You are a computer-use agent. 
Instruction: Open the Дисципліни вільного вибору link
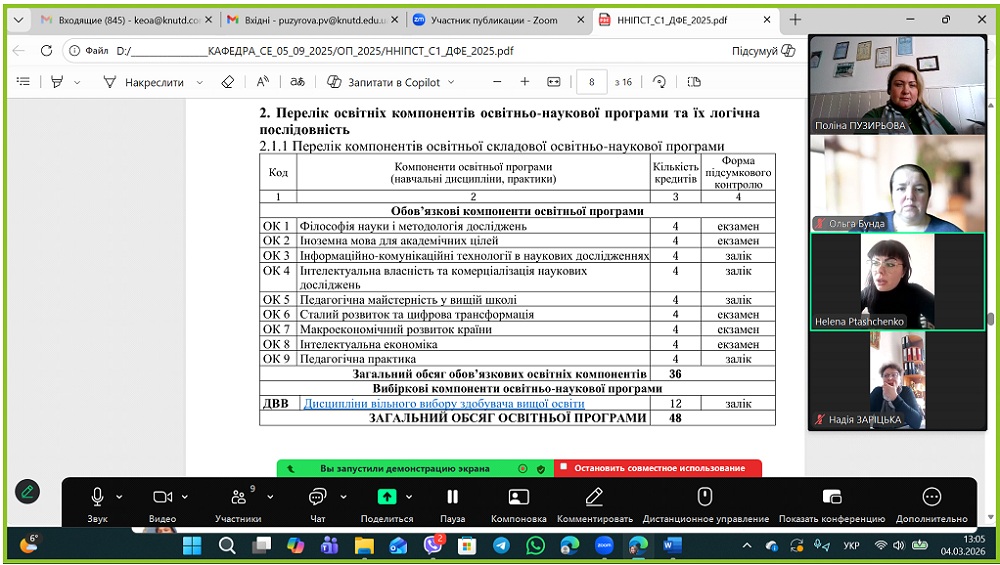coord(444,403)
